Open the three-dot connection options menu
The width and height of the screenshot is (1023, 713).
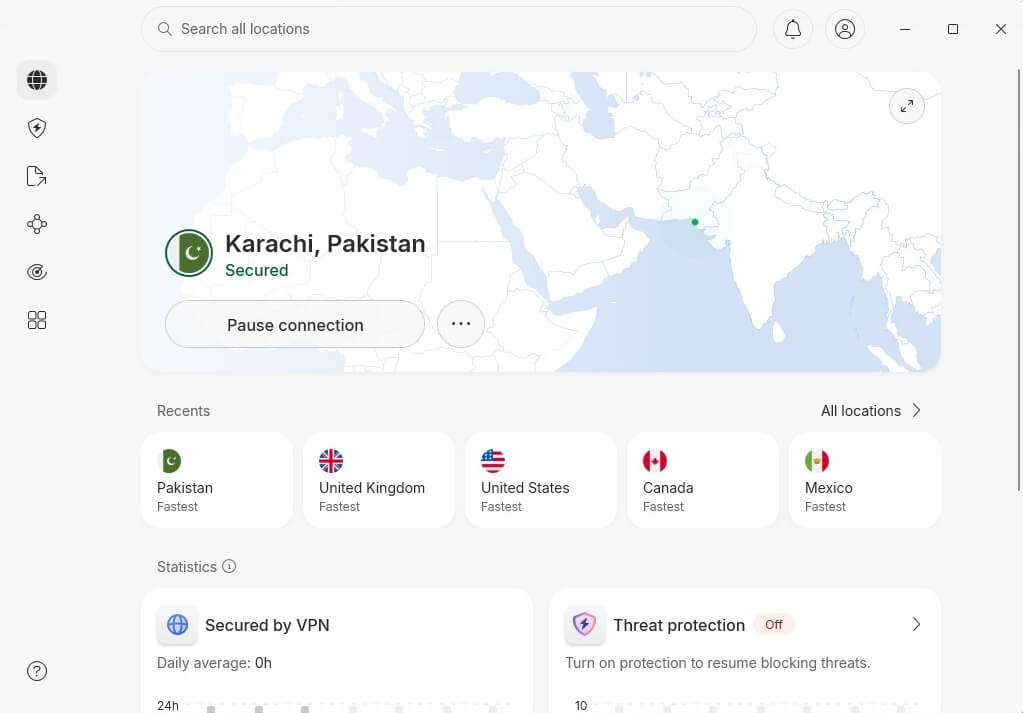click(461, 324)
